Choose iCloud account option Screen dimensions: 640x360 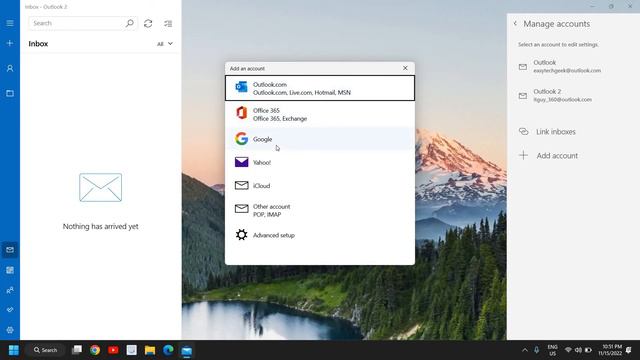pyautogui.click(x=320, y=186)
